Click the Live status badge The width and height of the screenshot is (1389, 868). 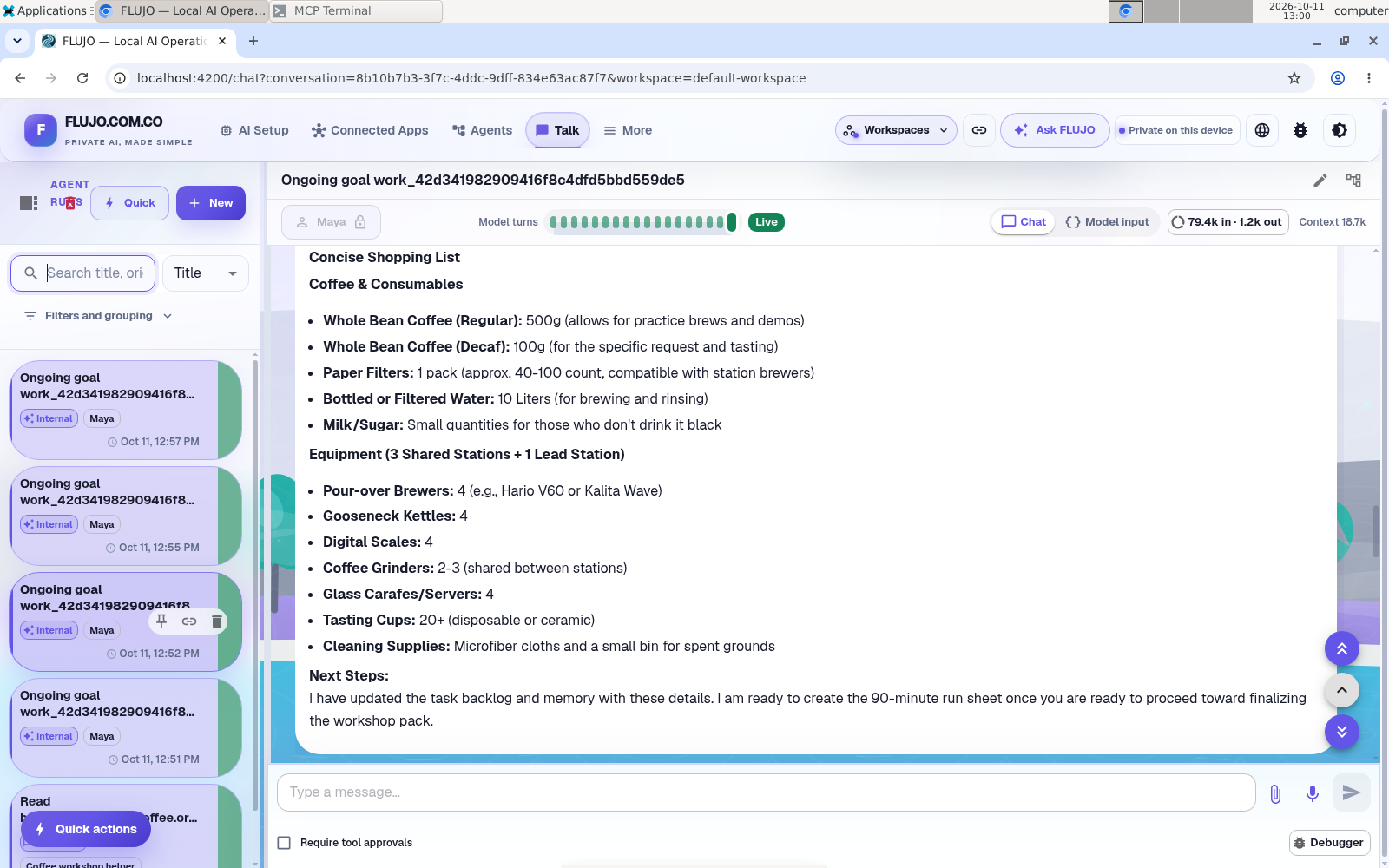767,222
